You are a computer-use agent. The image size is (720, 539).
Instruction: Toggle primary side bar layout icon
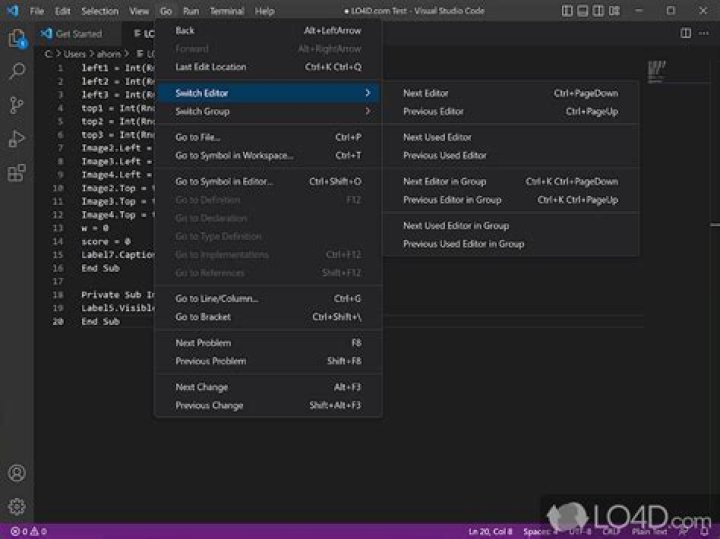coord(567,11)
